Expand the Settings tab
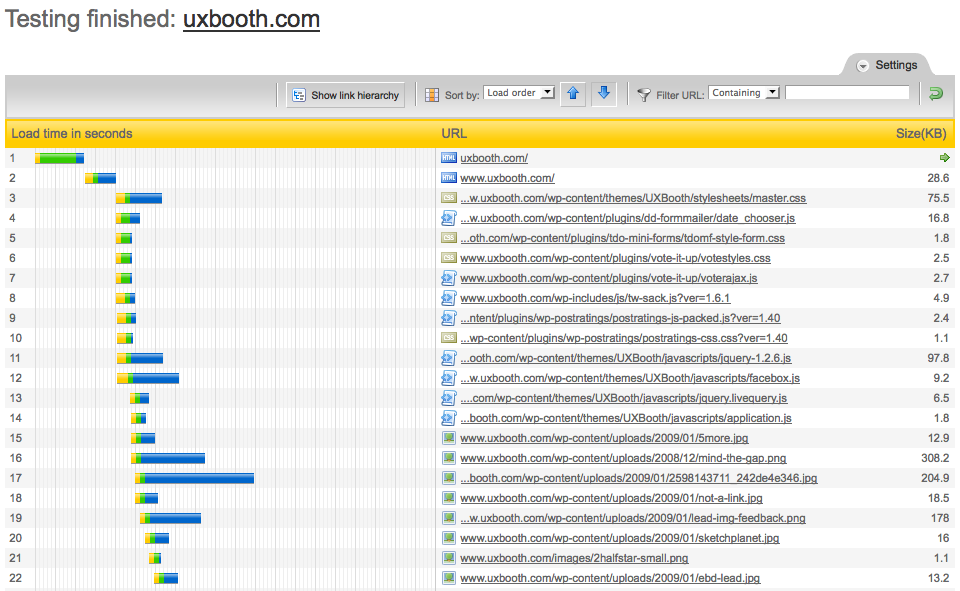Image resolution: width=960 pixels, height=591 pixels. click(887, 65)
